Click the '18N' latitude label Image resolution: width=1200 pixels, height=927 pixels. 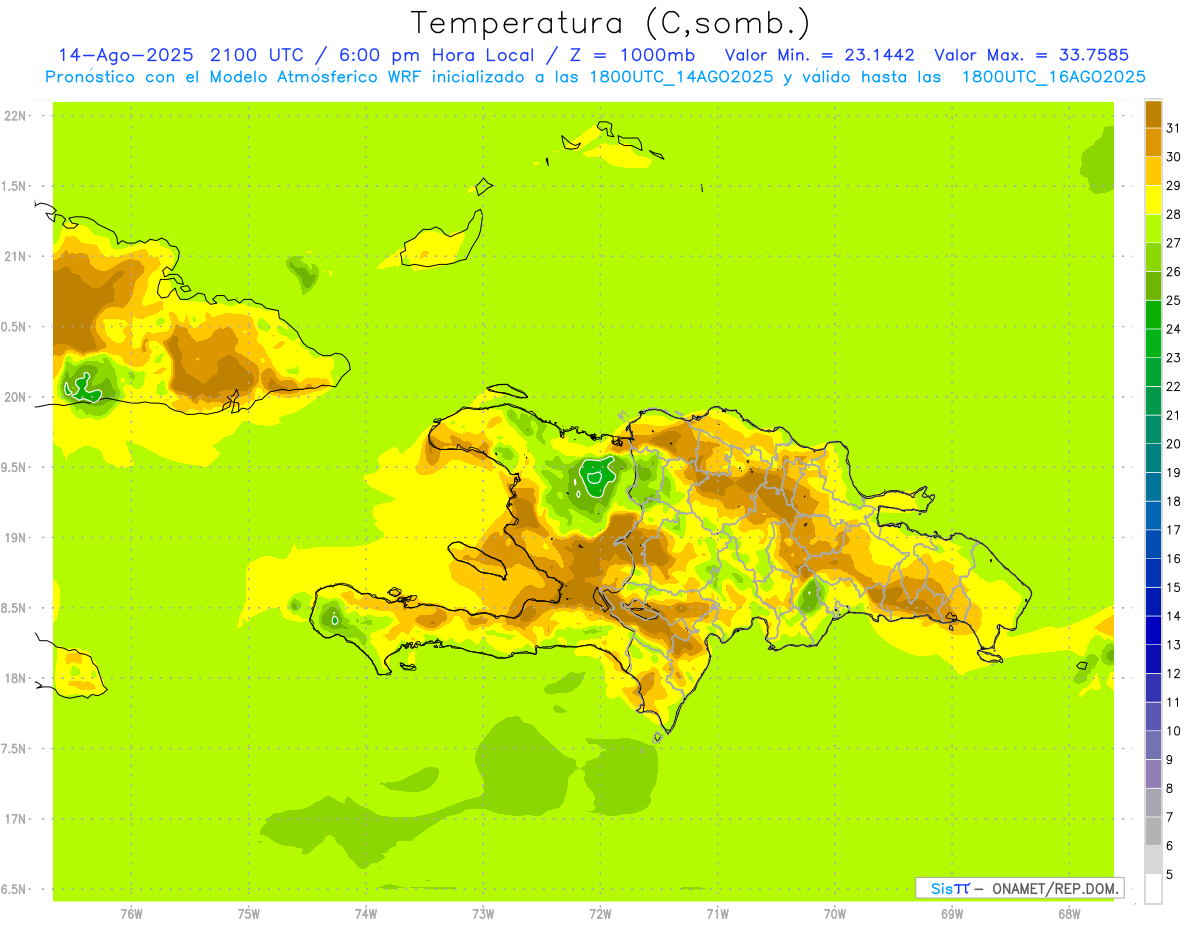17,678
